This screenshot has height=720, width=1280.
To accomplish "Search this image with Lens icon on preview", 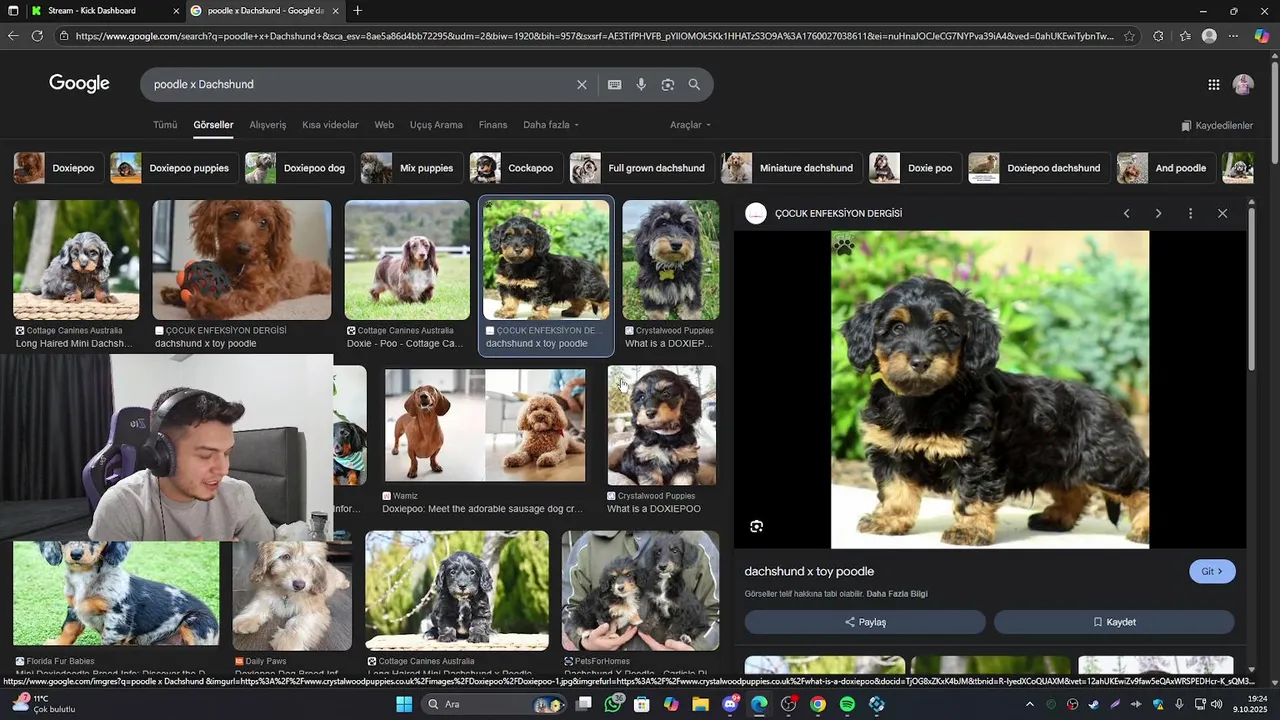I will pos(757,526).
